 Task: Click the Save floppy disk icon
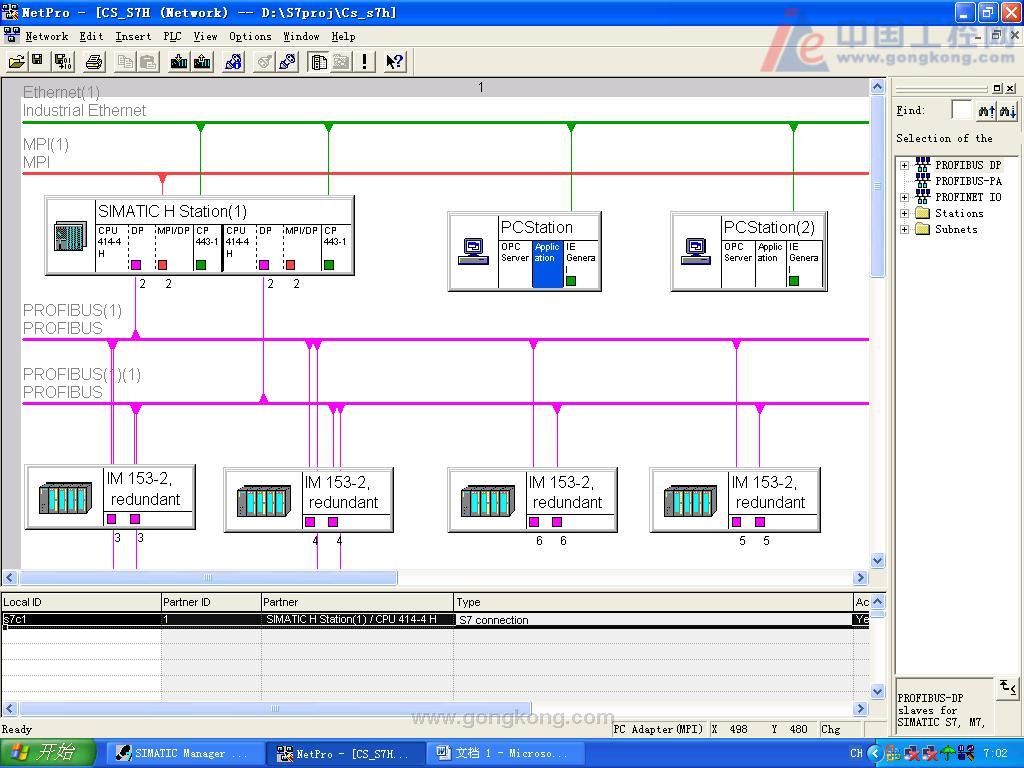[x=38, y=62]
